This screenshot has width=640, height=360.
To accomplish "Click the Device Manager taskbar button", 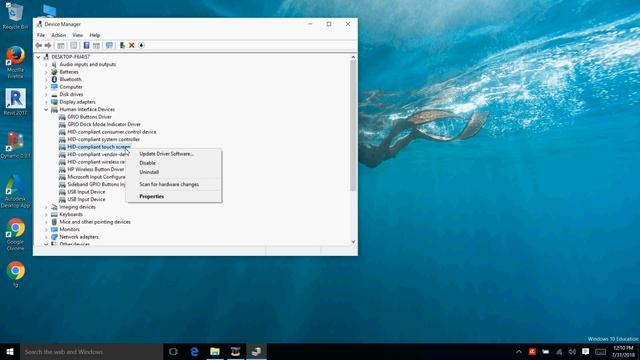I will [256, 351].
